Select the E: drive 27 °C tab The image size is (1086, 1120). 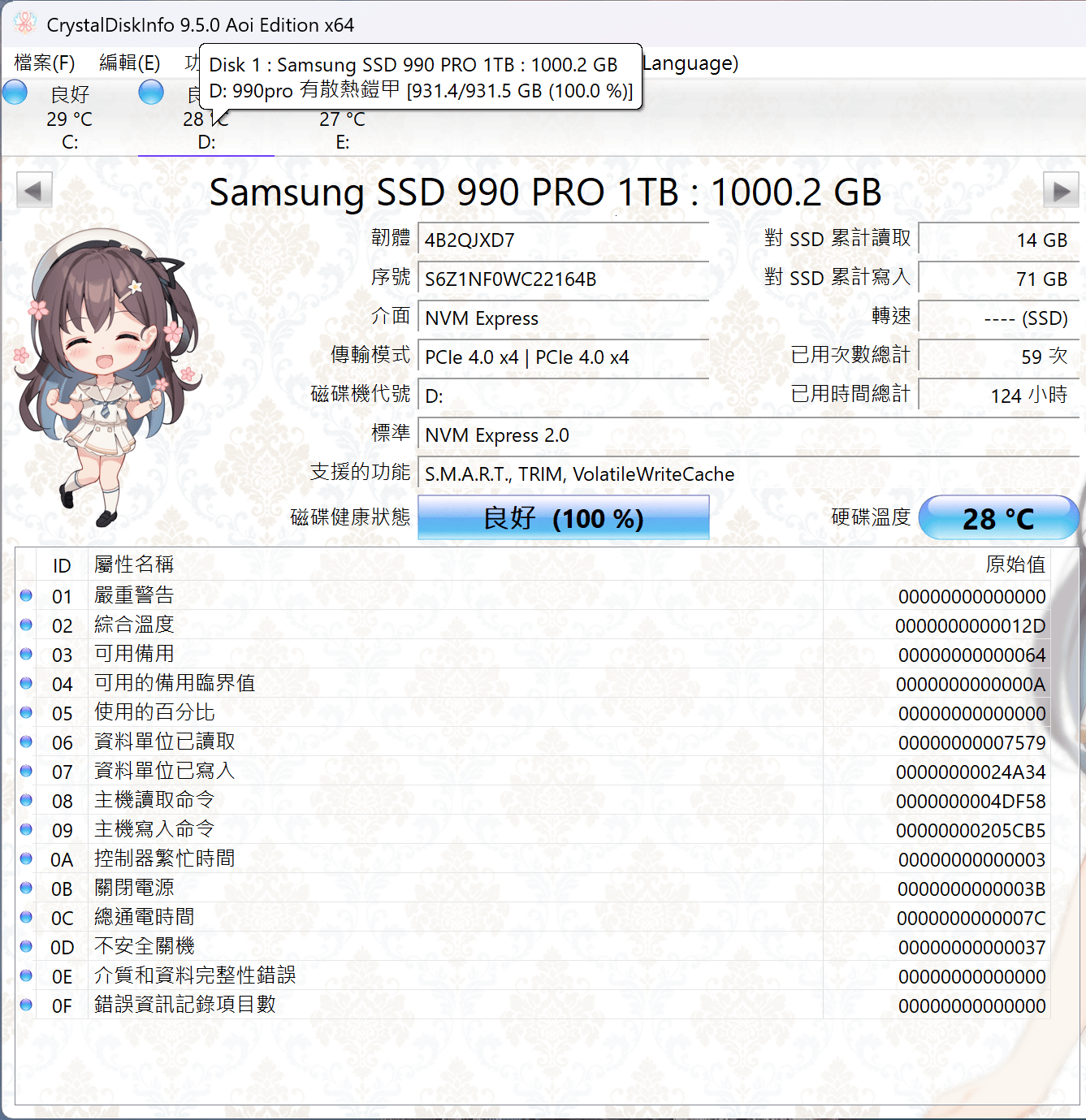(x=343, y=130)
